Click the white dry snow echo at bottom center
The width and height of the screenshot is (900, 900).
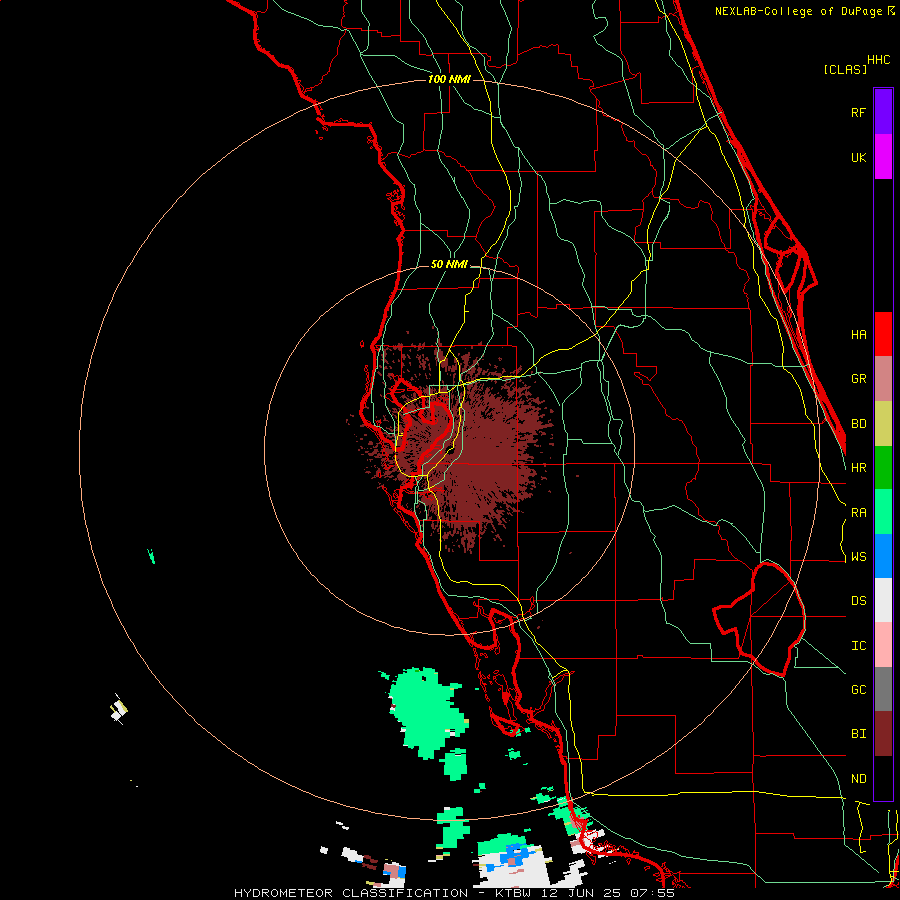(514, 868)
